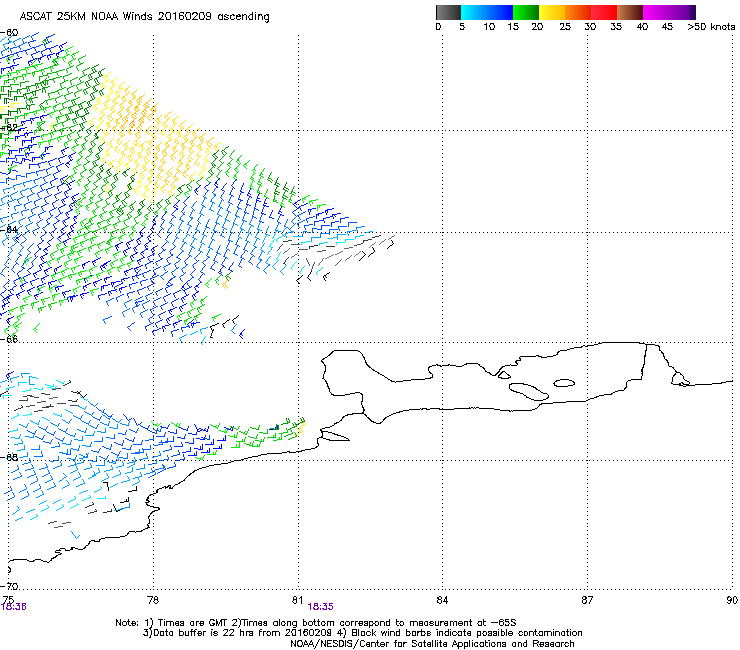Viewport: 740px width, 650px height.
Task: Click the 'Times are GMT' note line
Action: (x=316, y=623)
